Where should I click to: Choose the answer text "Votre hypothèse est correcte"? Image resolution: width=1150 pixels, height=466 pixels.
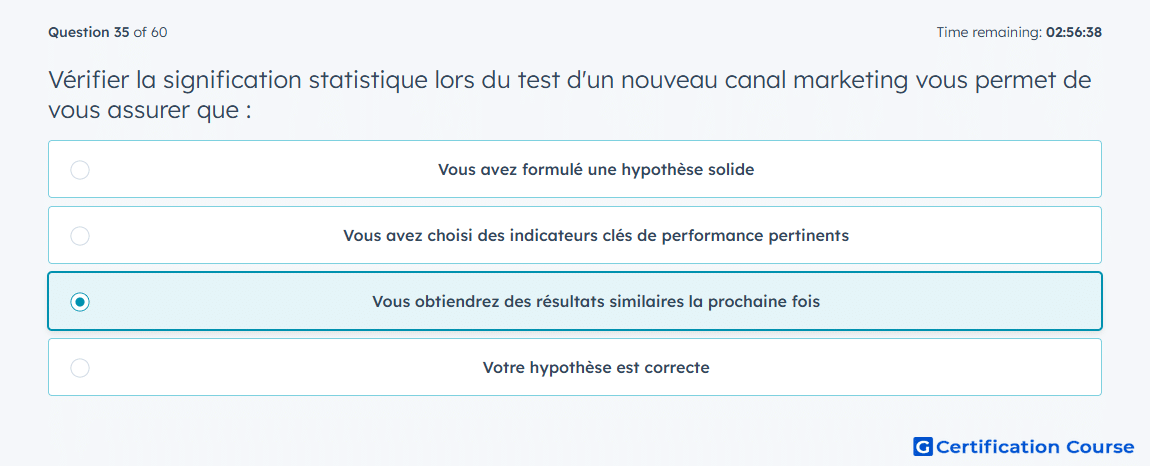point(596,368)
